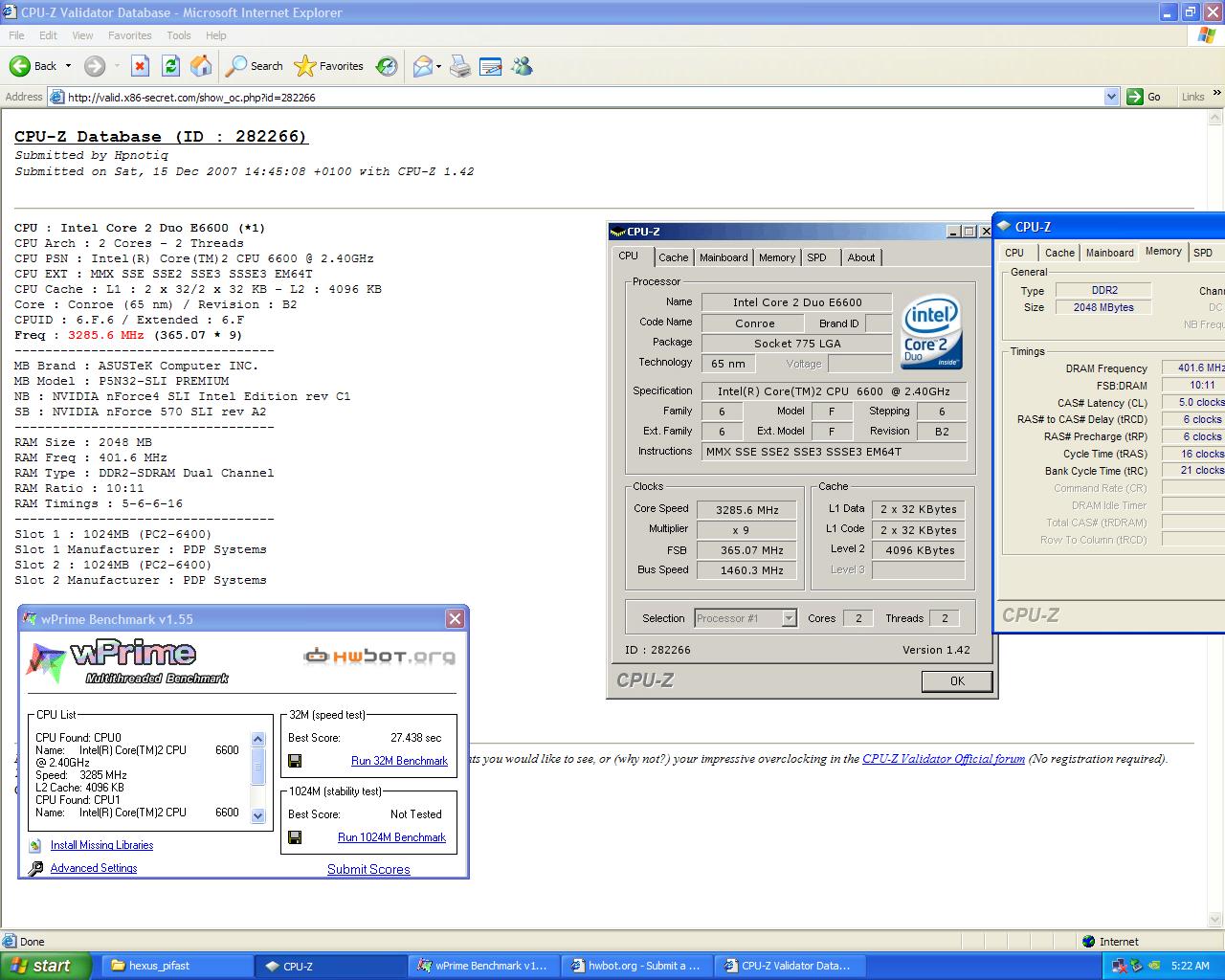1225x980 pixels.
Task: Select the CPU tab in the right CPU-Z window
Action: [1014, 253]
